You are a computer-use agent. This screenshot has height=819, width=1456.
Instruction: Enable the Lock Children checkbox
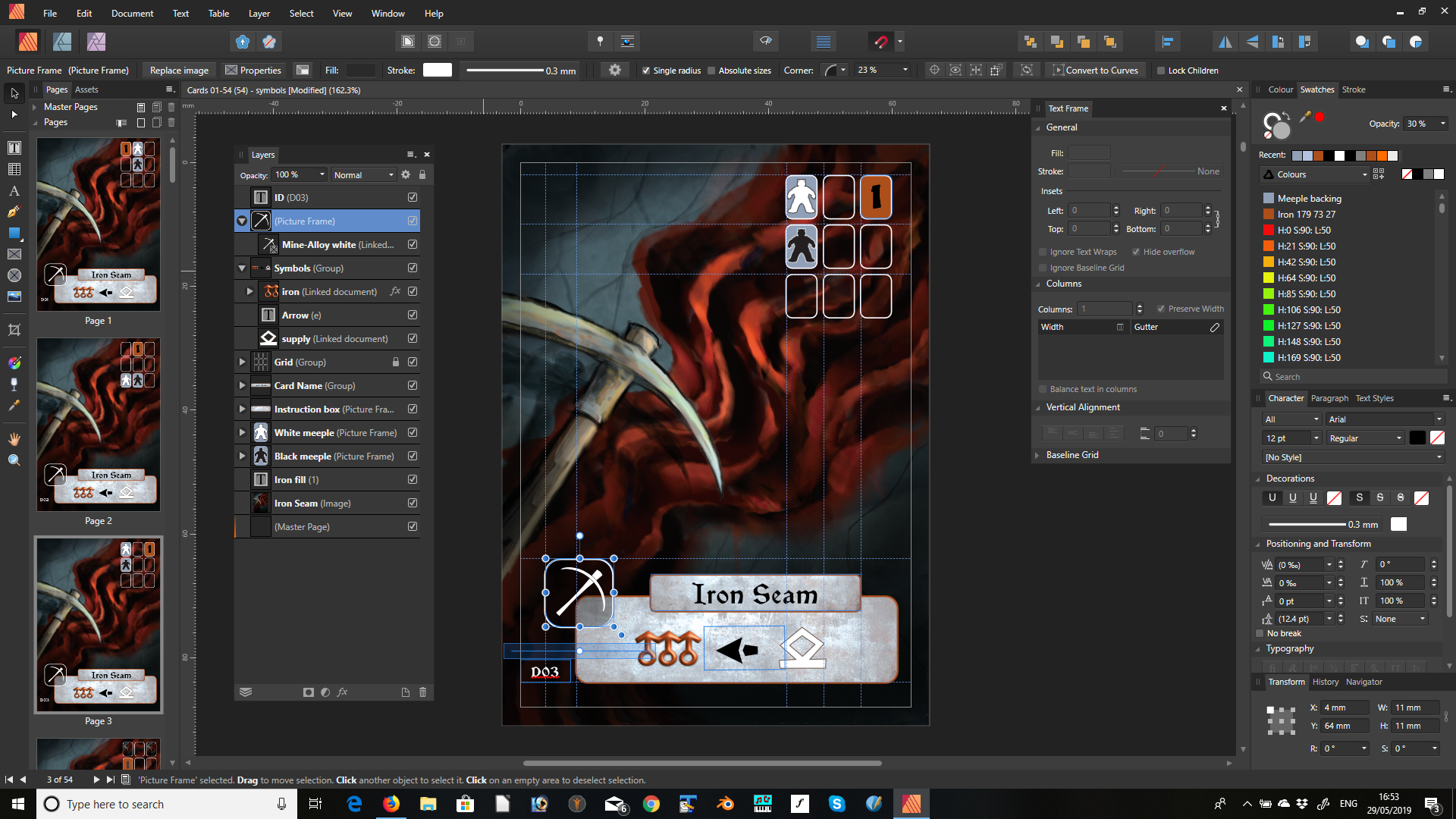[x=1160, y=71]
